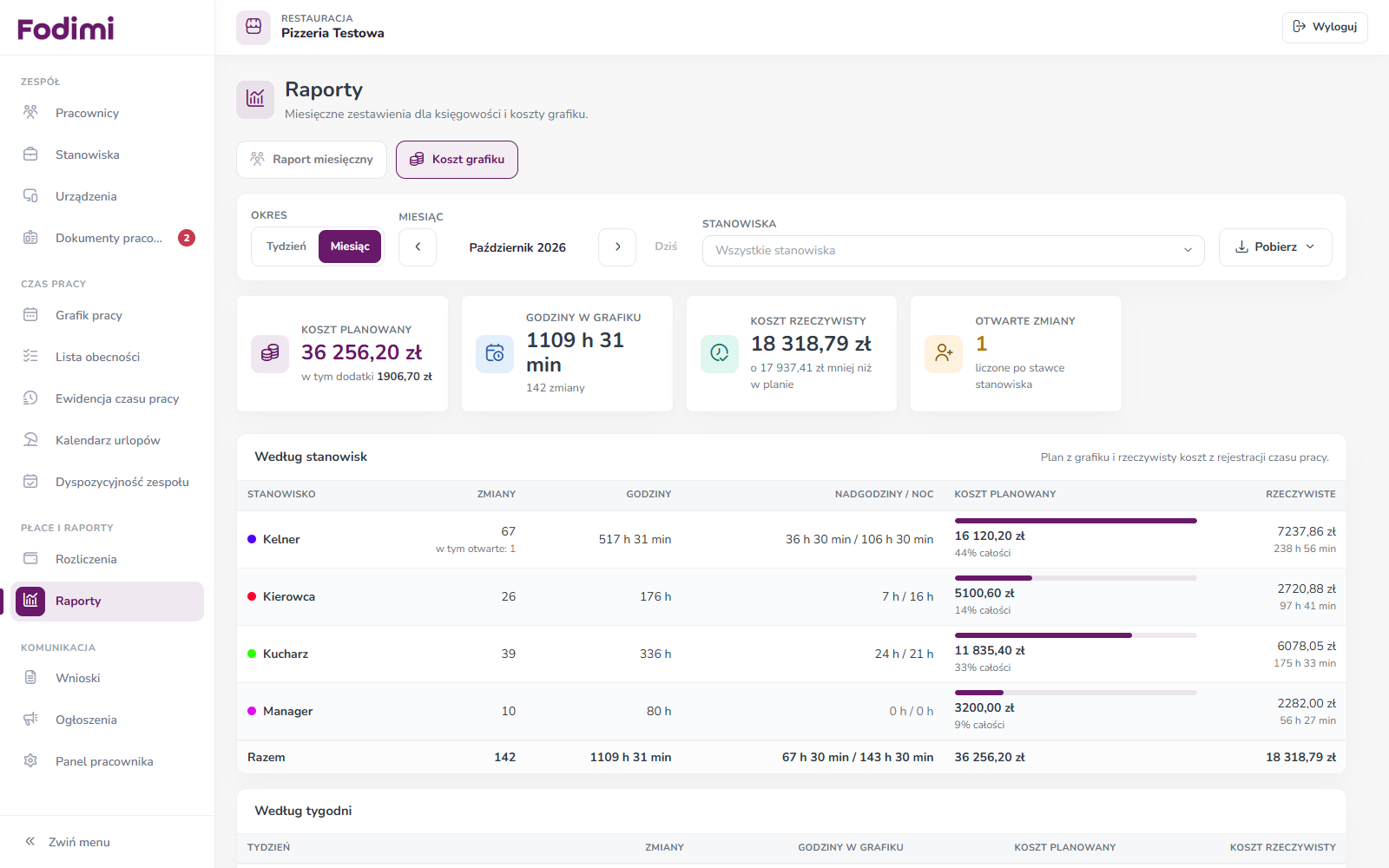Click the Wnioski document icon
Image resolution: width=1389 pixels, height=868 pixels.
30,677
